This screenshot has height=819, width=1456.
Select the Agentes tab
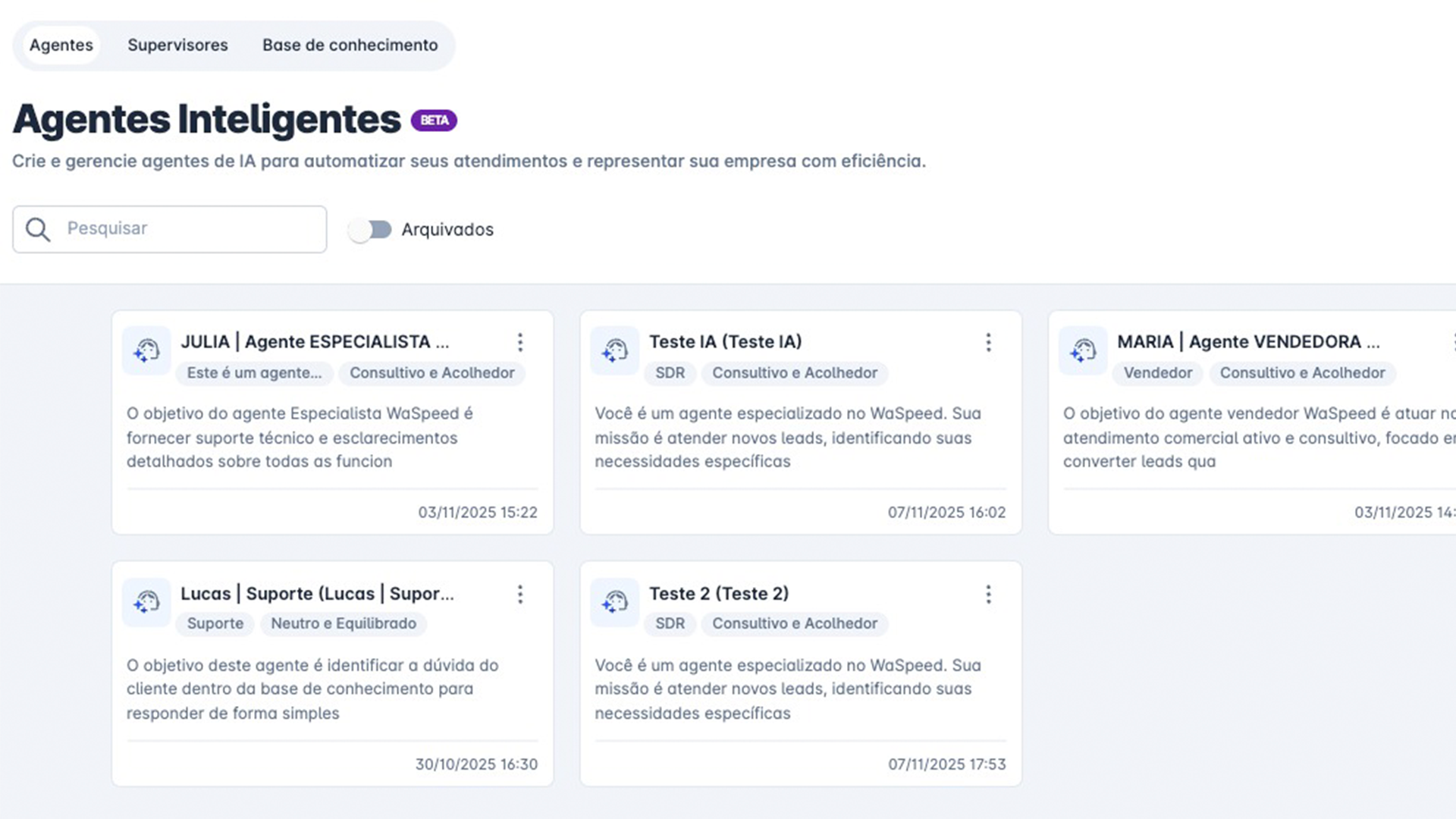pyautogui.click(x=61, y=45)
